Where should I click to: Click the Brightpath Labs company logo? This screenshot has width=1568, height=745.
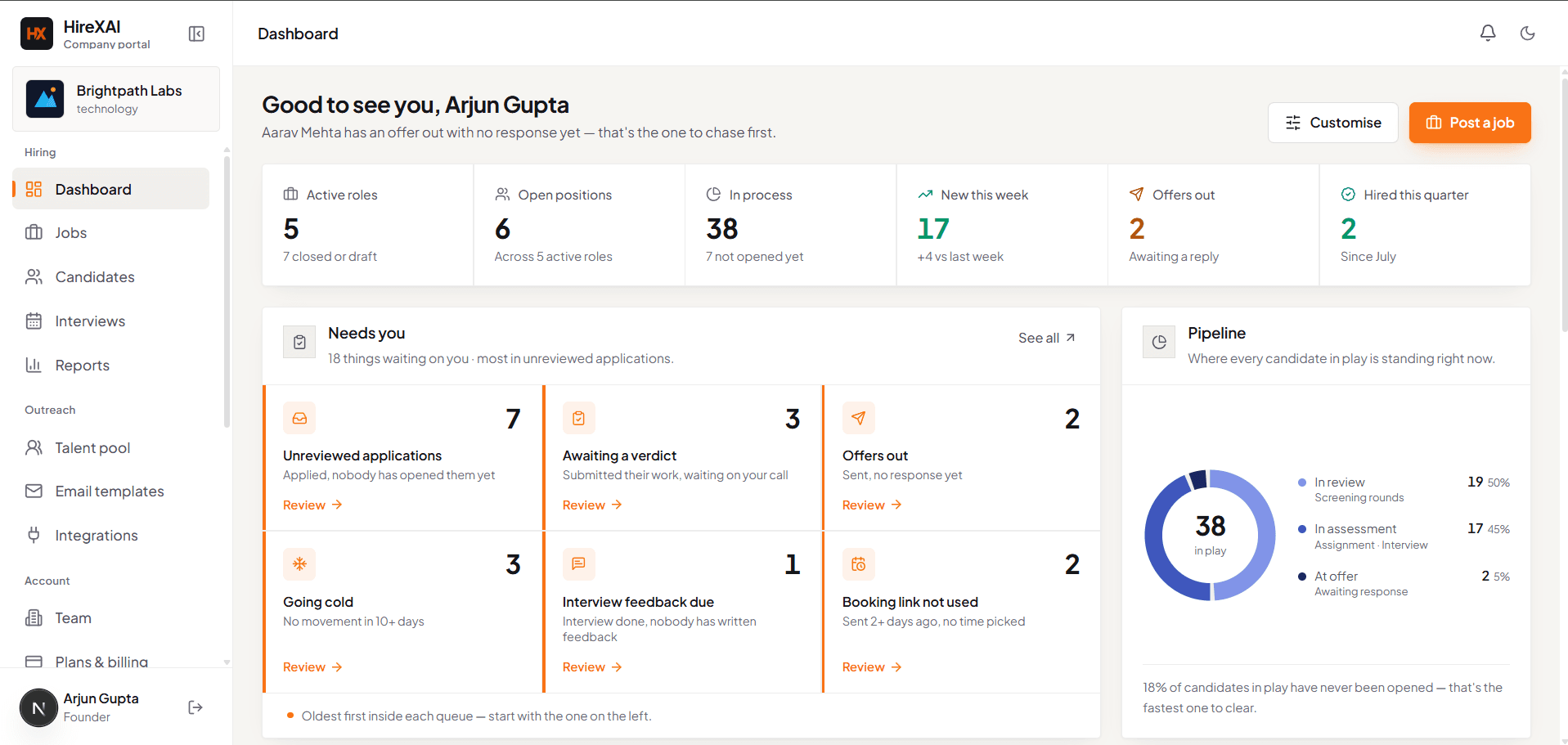pos(45,99)
